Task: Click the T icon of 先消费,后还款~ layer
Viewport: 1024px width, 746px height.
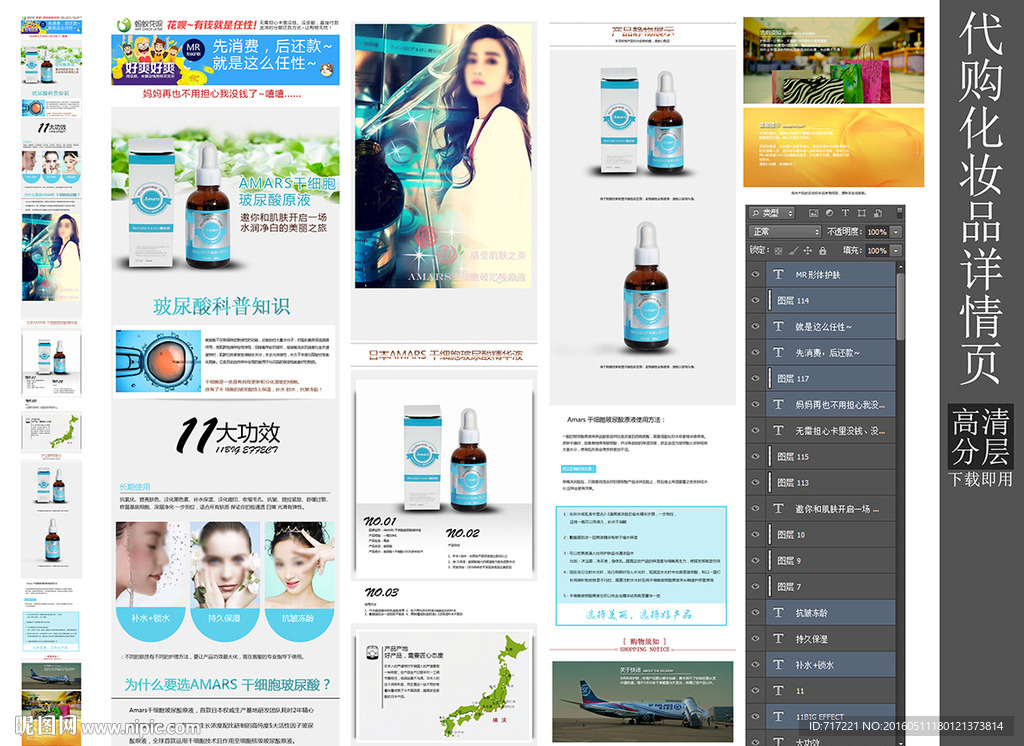Action: [778, 352]
